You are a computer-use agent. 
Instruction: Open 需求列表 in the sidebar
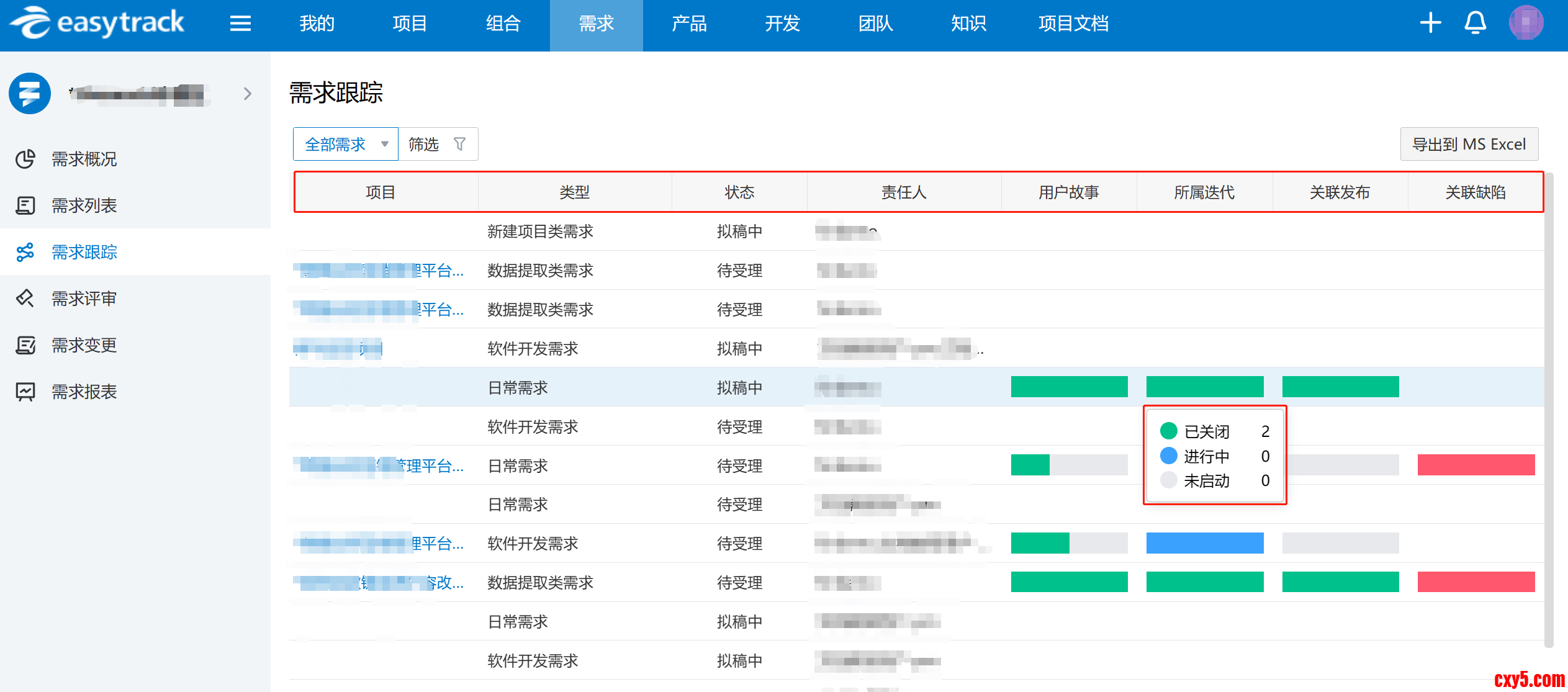point(84,205)
